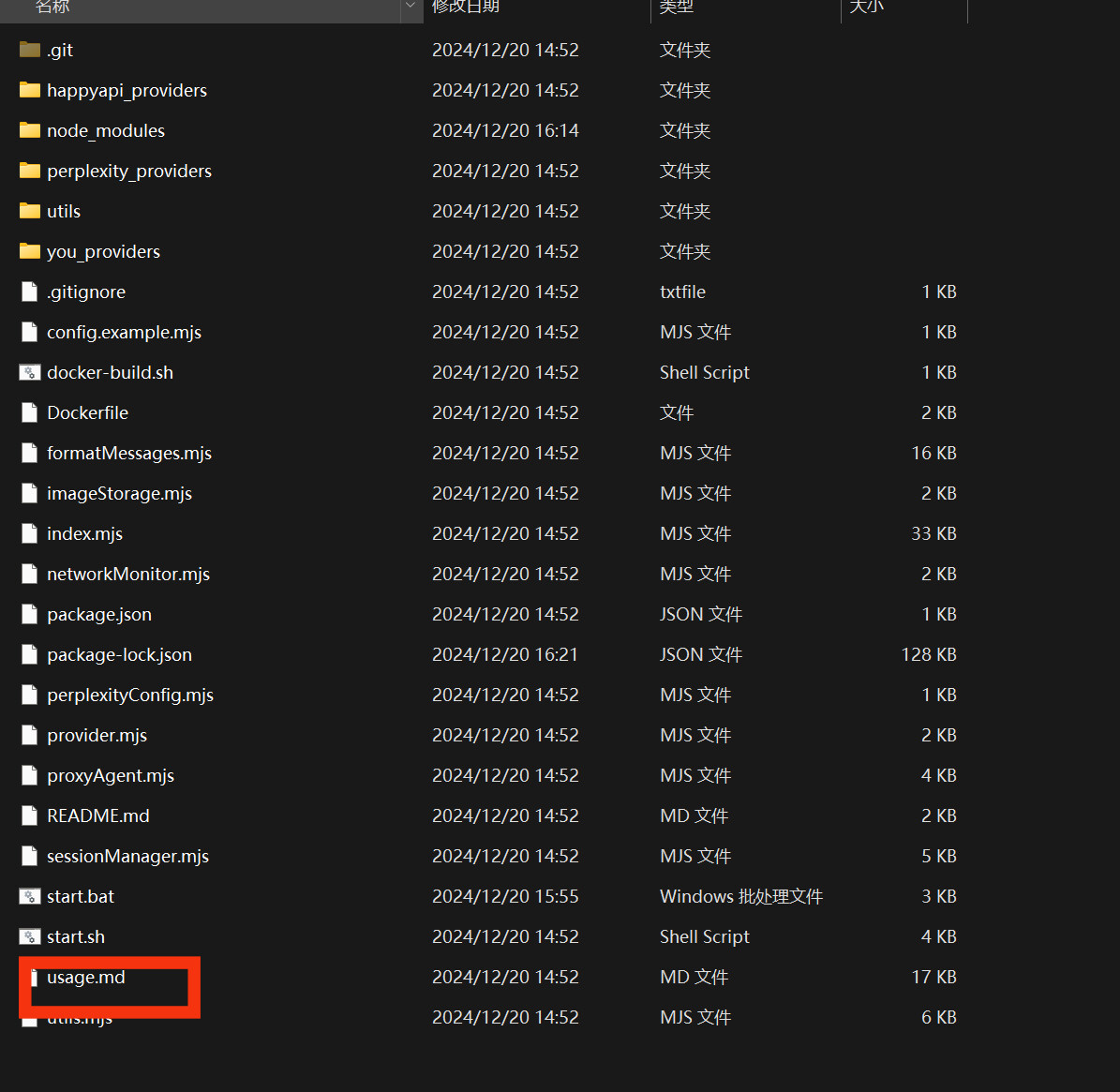This screenshot has height=1092, width=1120.
Task: Select the perplexity_providers folder icon
Action: click(30, 171)
